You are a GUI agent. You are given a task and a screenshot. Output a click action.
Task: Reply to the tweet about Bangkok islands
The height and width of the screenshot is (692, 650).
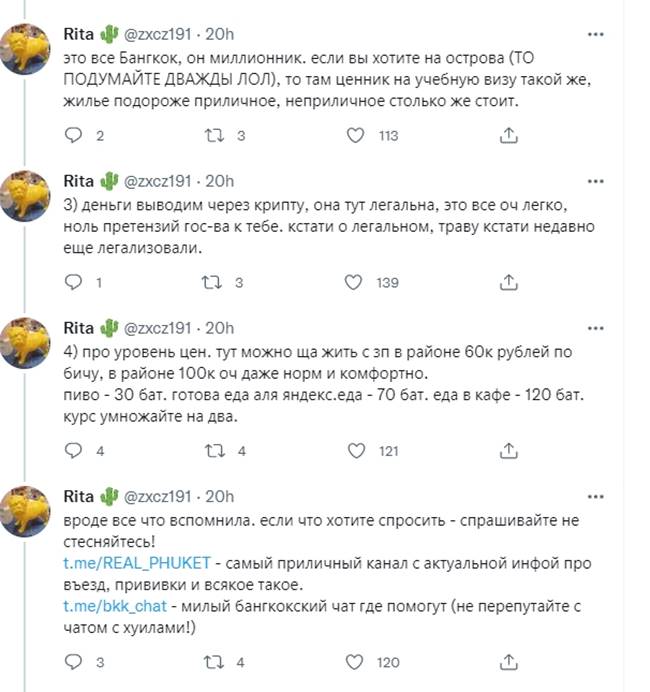click(73, 135)
